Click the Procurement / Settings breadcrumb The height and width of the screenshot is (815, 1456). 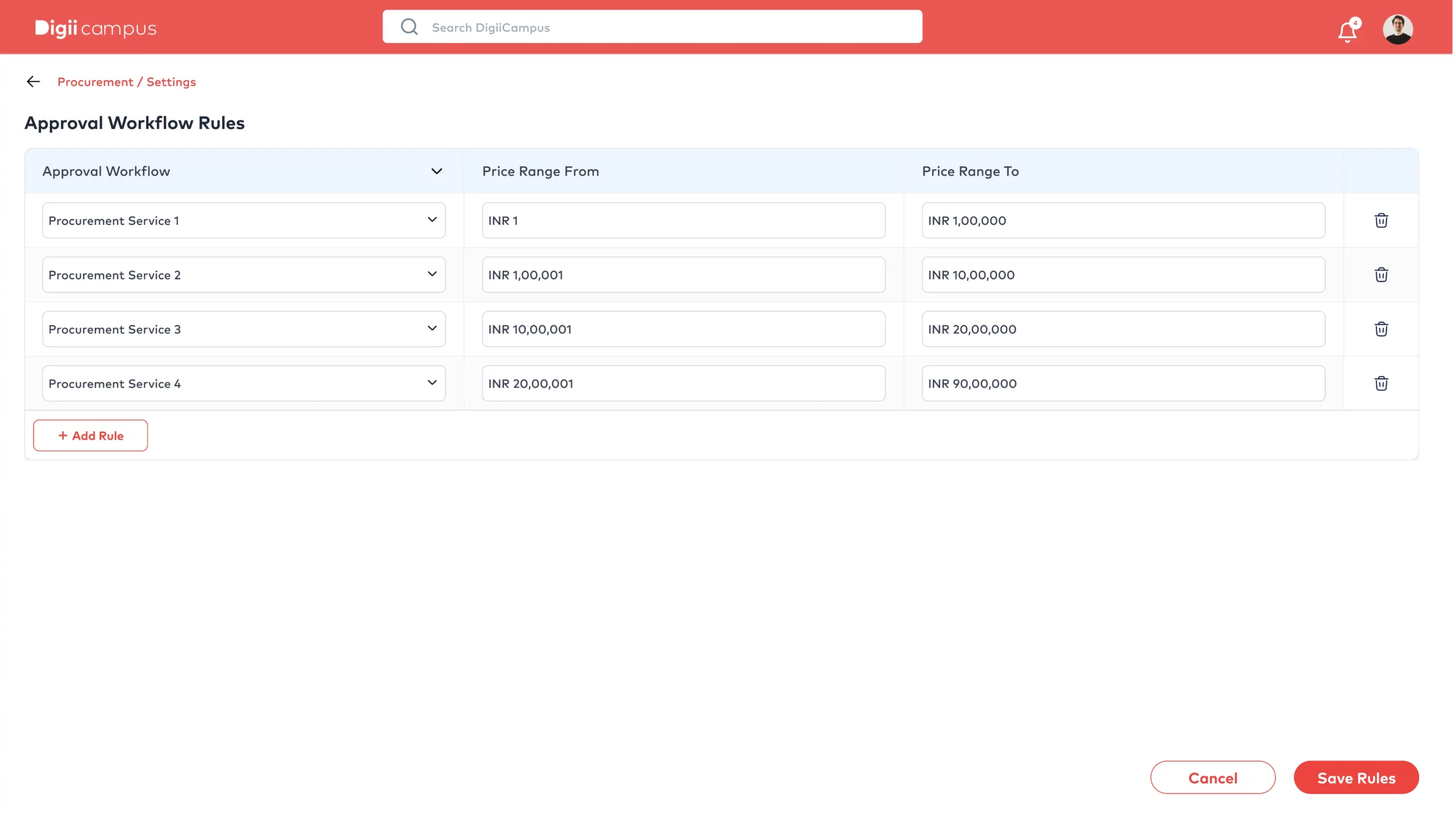(126, 82)
